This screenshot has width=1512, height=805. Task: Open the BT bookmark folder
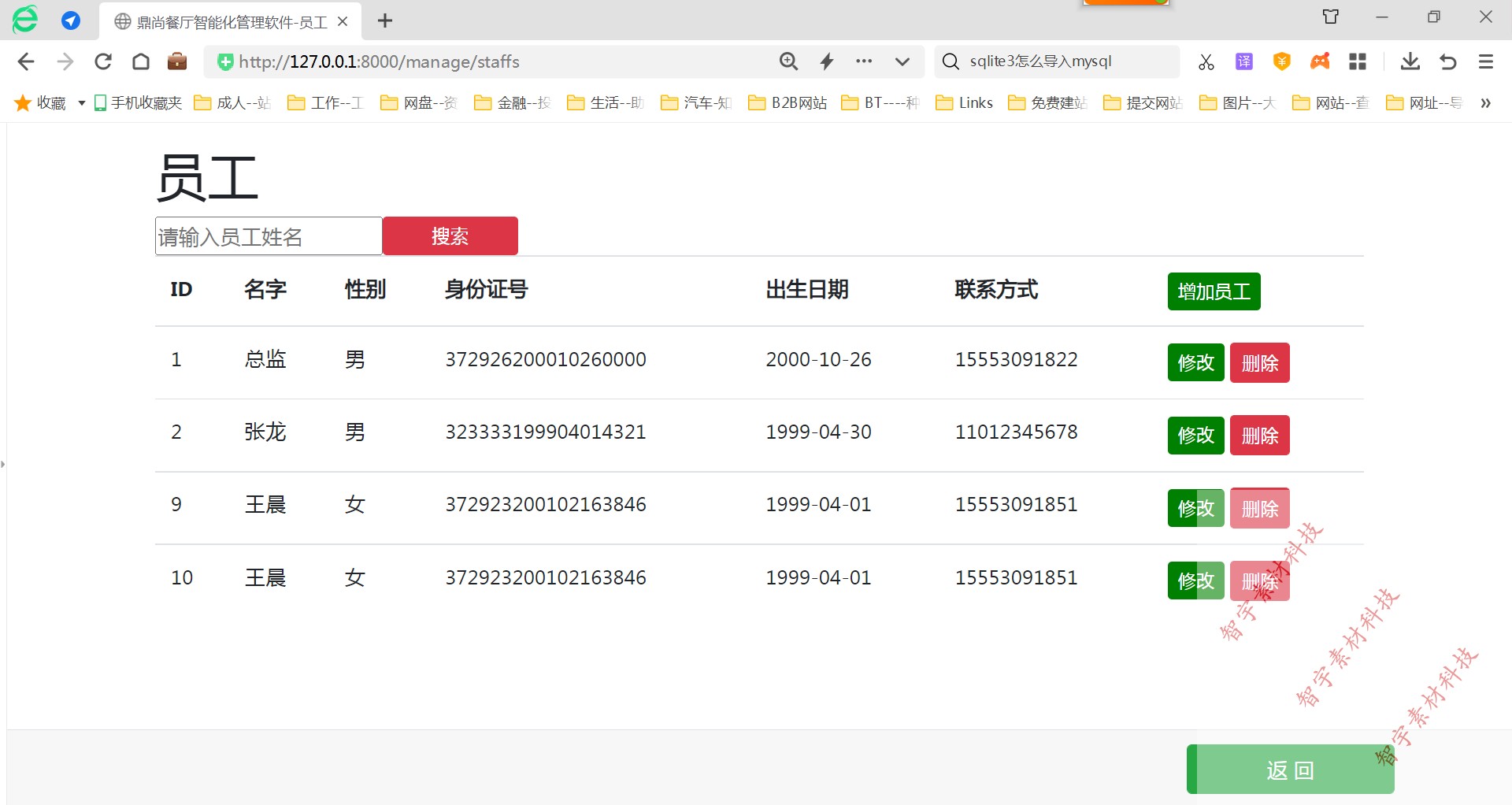(x=880, y=102)
